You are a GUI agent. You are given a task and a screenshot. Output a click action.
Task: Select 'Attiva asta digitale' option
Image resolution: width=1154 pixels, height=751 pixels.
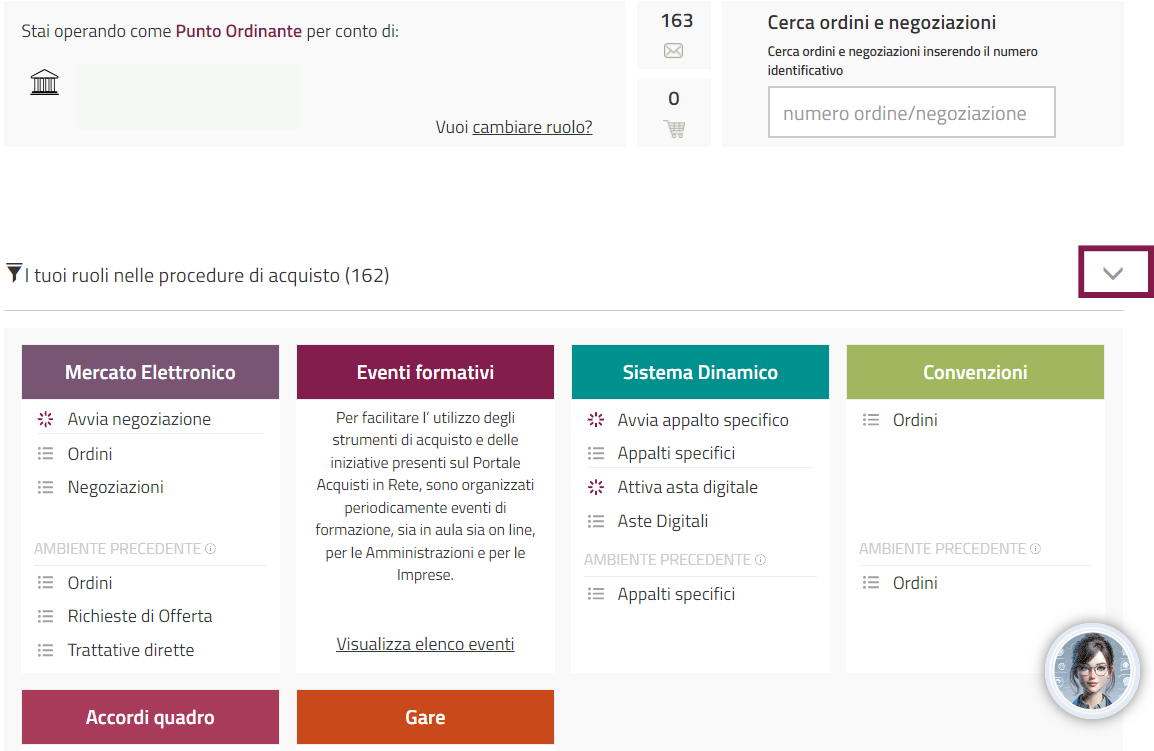[x=687, y=487]
